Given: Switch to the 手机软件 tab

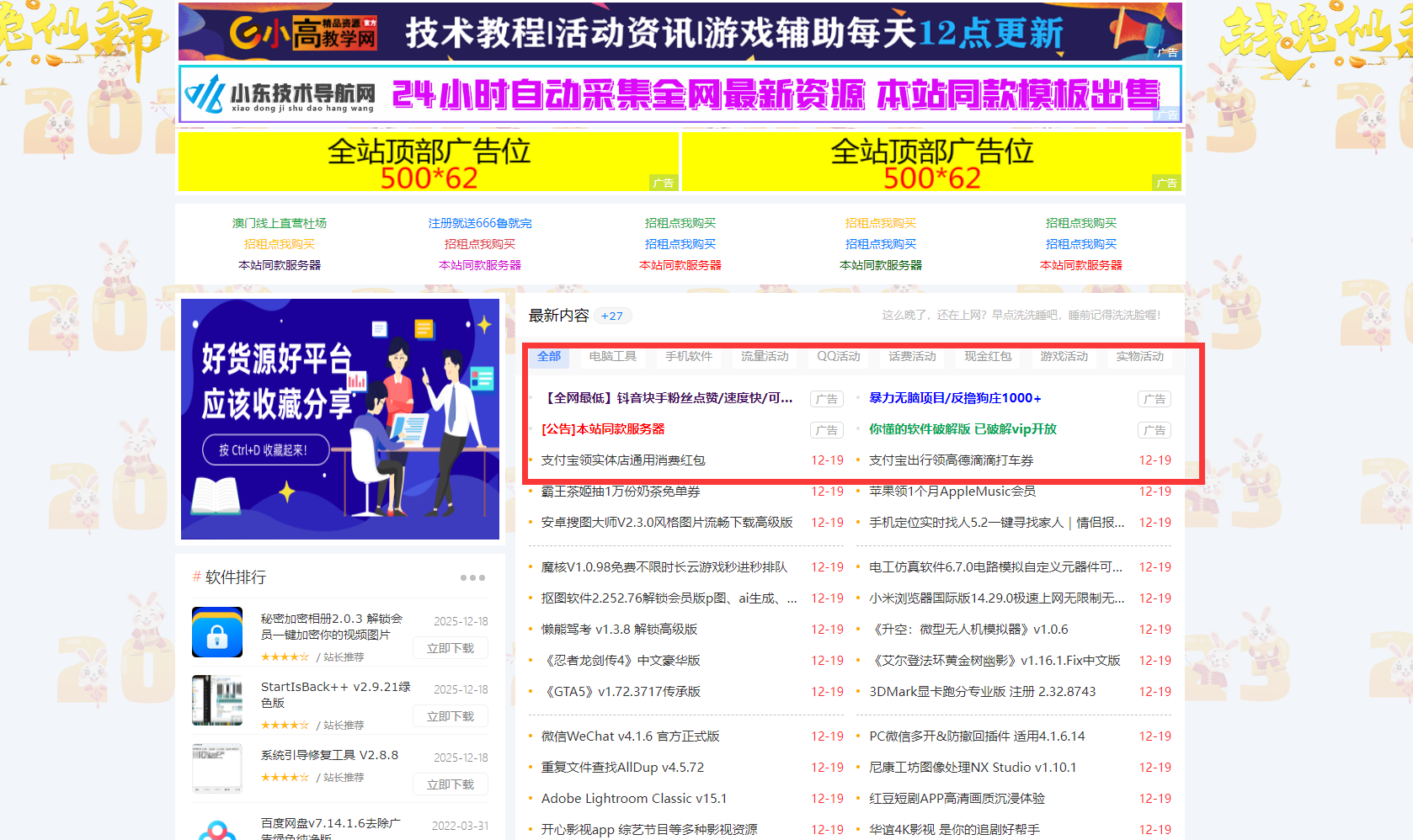Looking at the screenshot, I should click(x=688, y=357).
